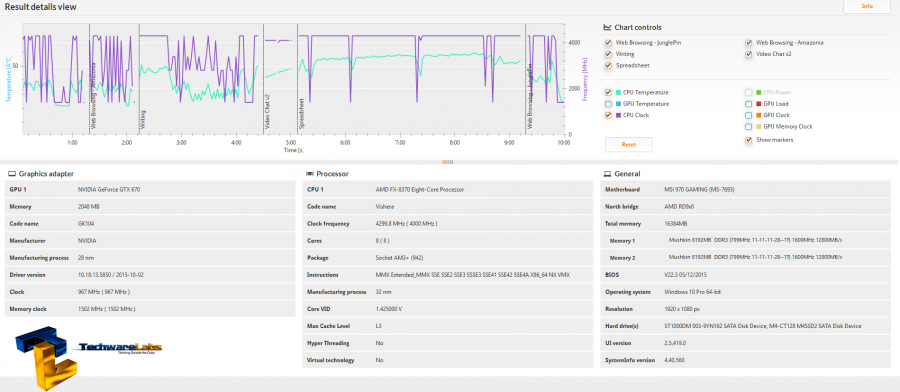Enable the GPU Clock series
The width and height of the screenshot is (900, 392).
click(x=748, y=115)
